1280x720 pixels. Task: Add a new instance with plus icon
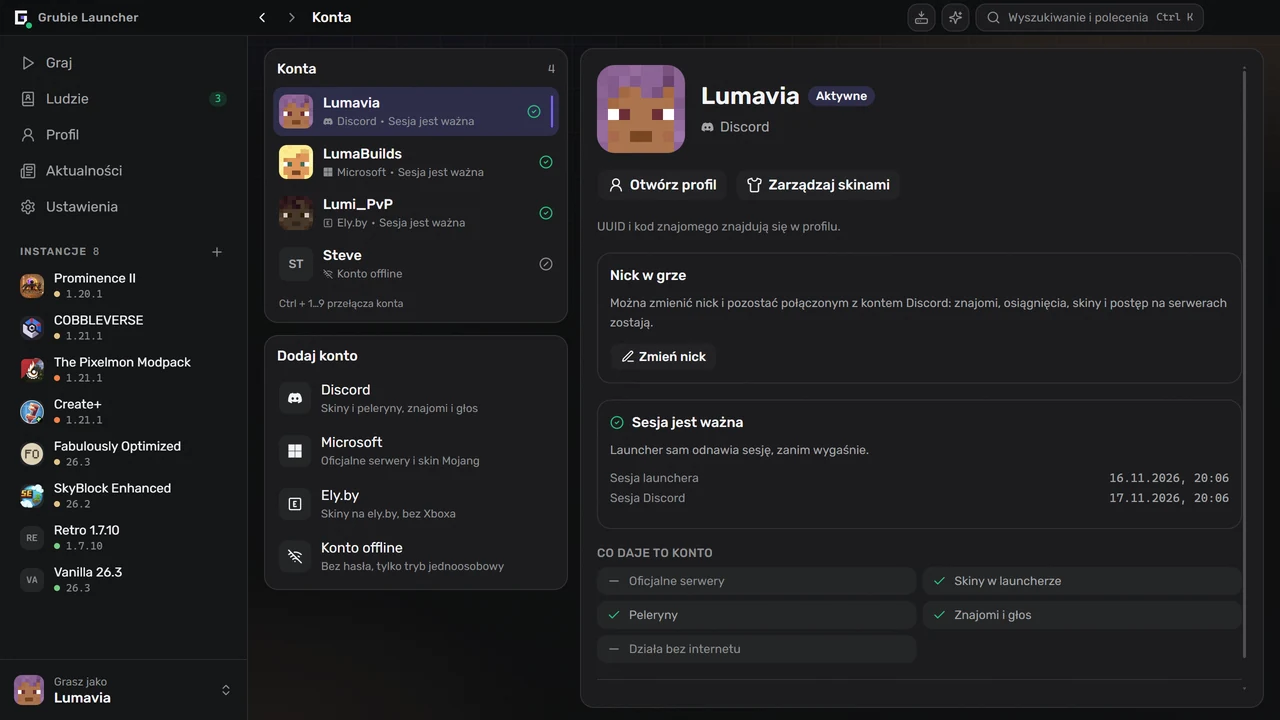(217, 252)
